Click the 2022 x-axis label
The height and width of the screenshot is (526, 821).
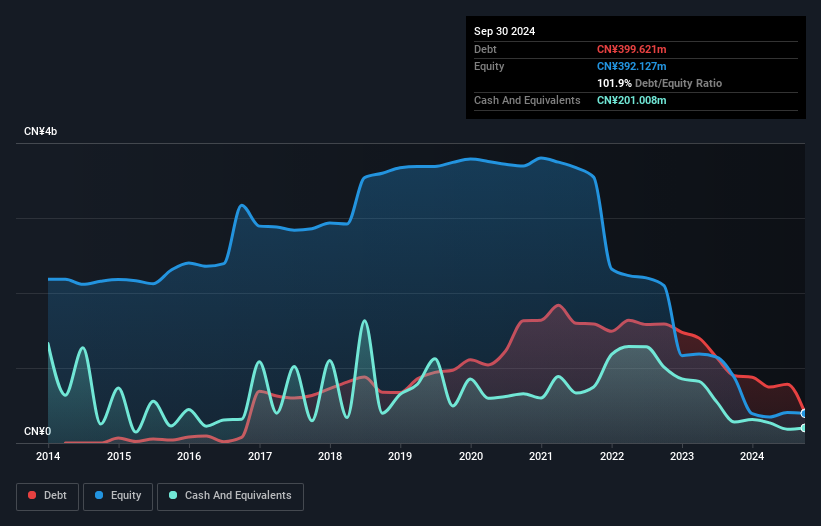point(612,456)
